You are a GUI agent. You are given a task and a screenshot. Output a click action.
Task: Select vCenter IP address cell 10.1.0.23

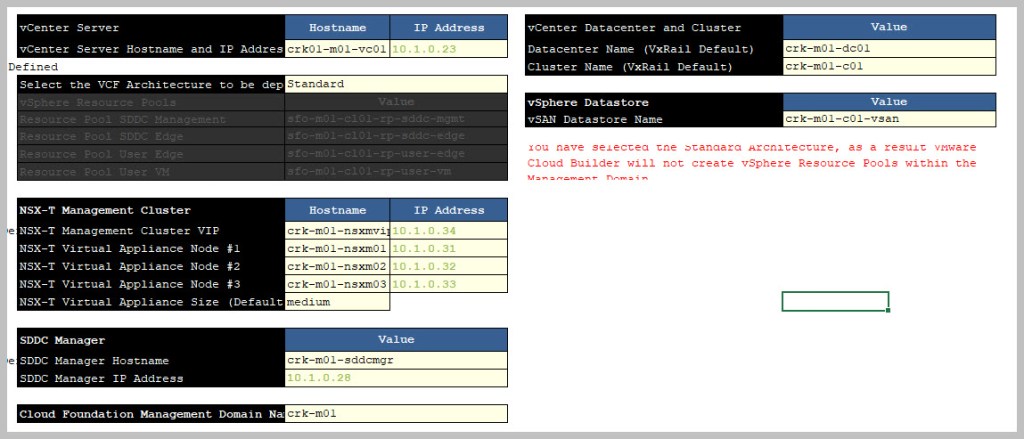449,49
